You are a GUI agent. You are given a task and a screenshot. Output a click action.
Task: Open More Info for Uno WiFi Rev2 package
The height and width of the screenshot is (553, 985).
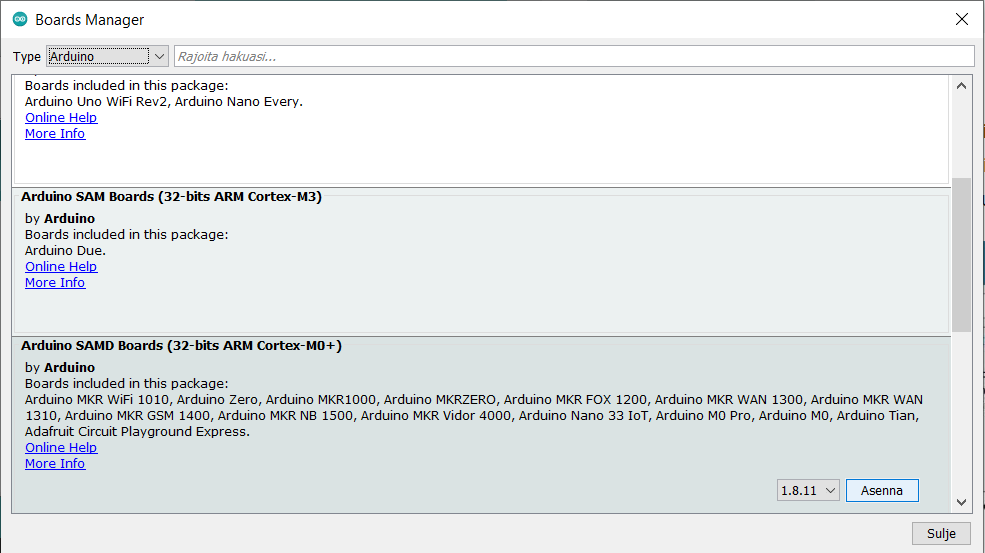tap(55, 134)
